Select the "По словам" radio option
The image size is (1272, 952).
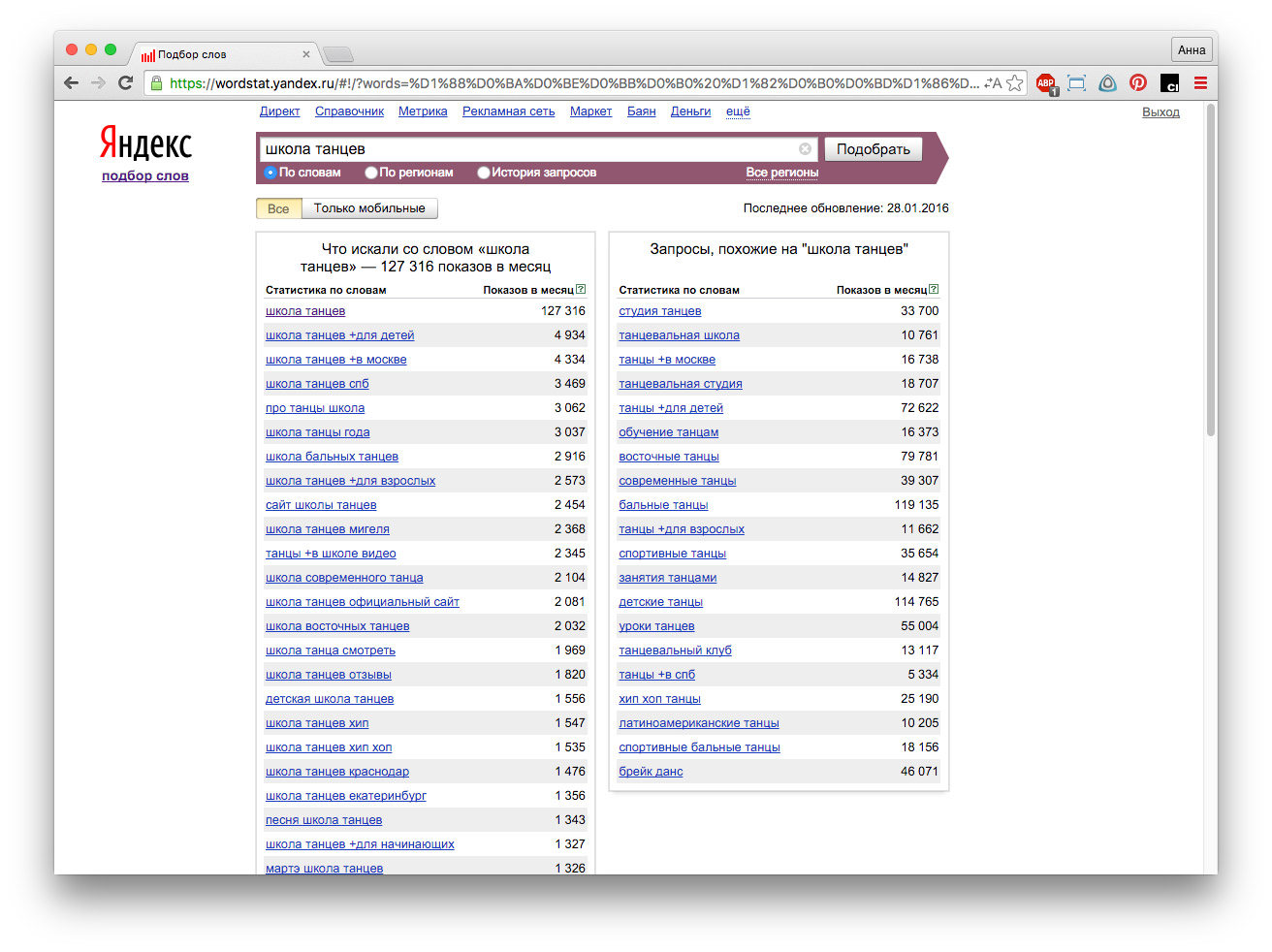270,173
